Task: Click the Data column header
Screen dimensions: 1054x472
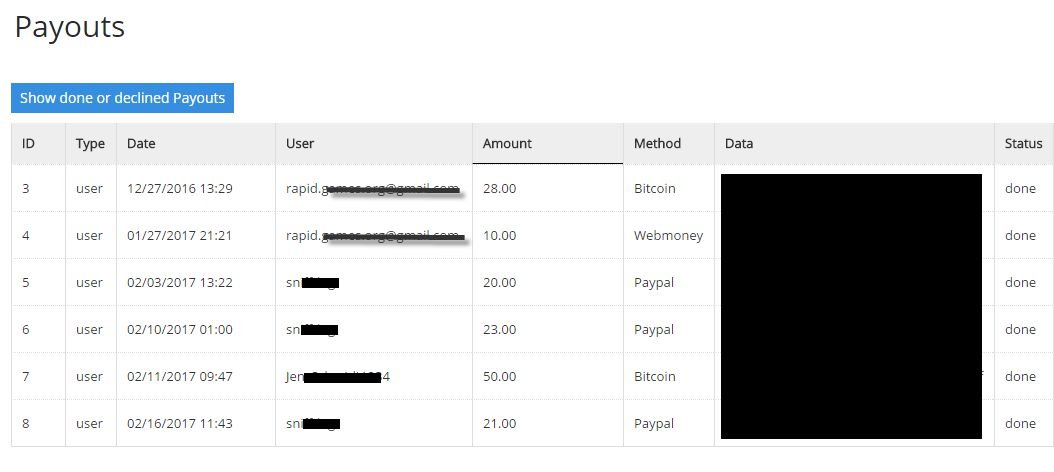Action: 739,144
